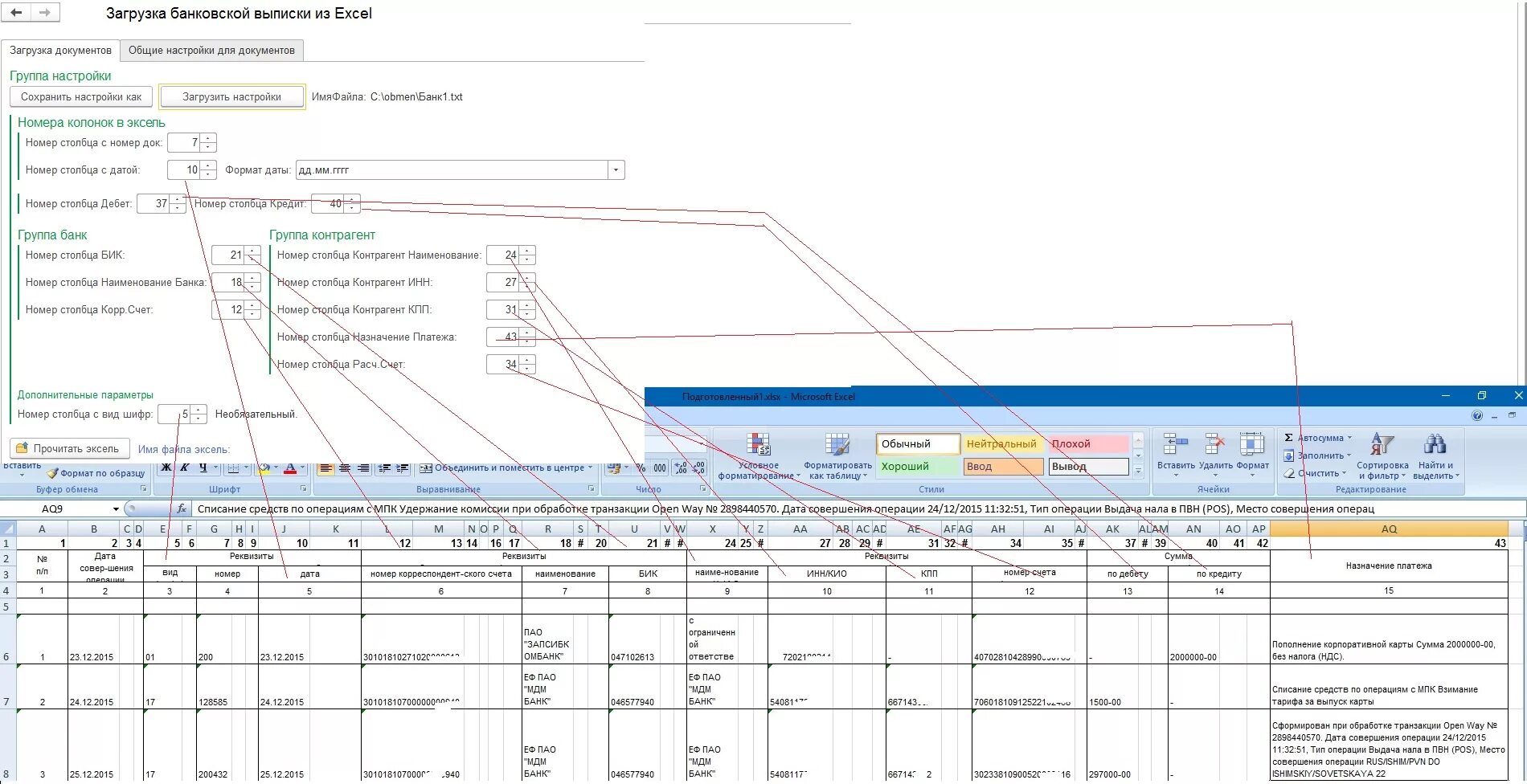The width and height of the screenshot is (1527, 784).
Task: Align text right in Excel
Action: [x=363, y=468]
